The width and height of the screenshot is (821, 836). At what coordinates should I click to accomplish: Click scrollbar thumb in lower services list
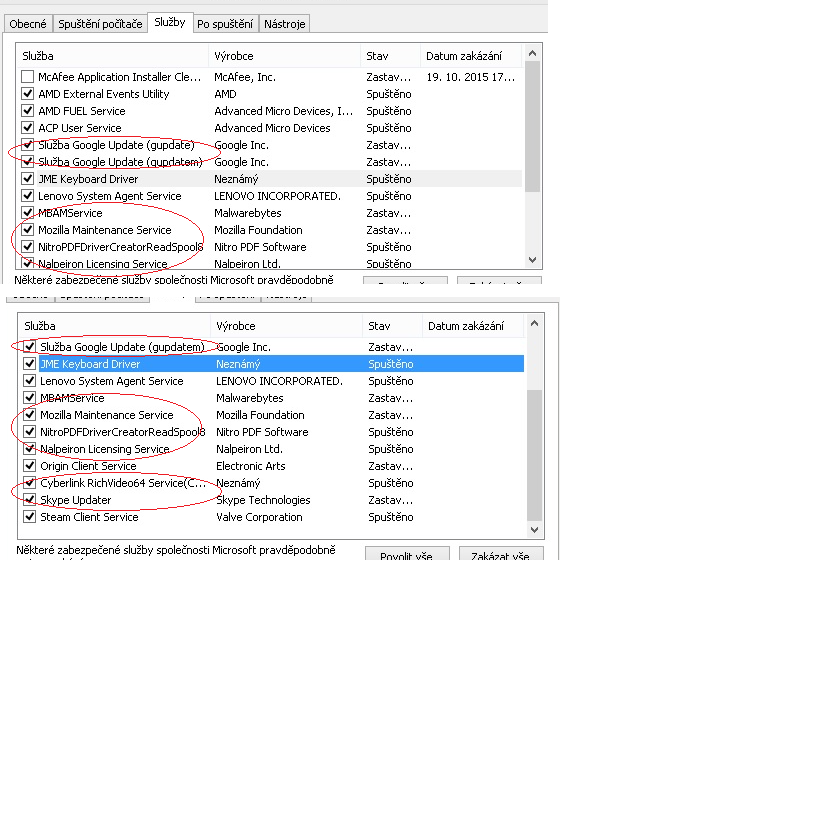click(534, 455)
